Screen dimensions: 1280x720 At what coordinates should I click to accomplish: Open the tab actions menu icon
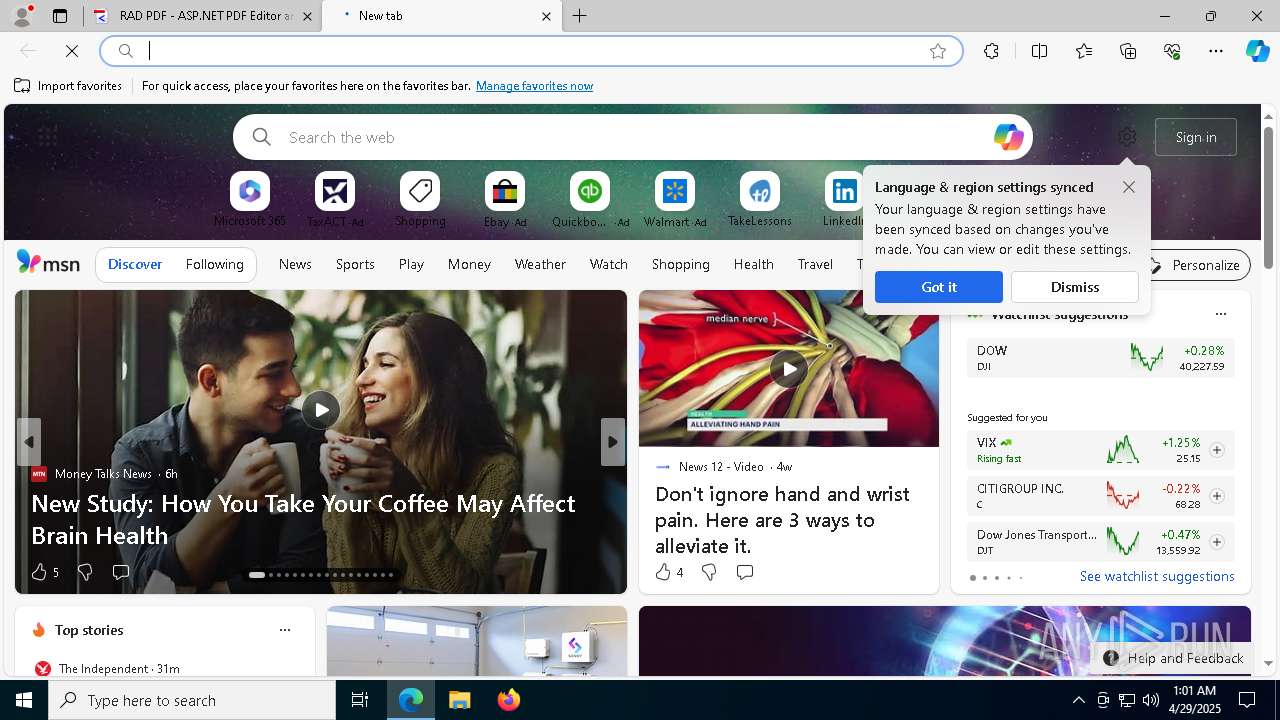pyautogui.click(x=60, y=16)
